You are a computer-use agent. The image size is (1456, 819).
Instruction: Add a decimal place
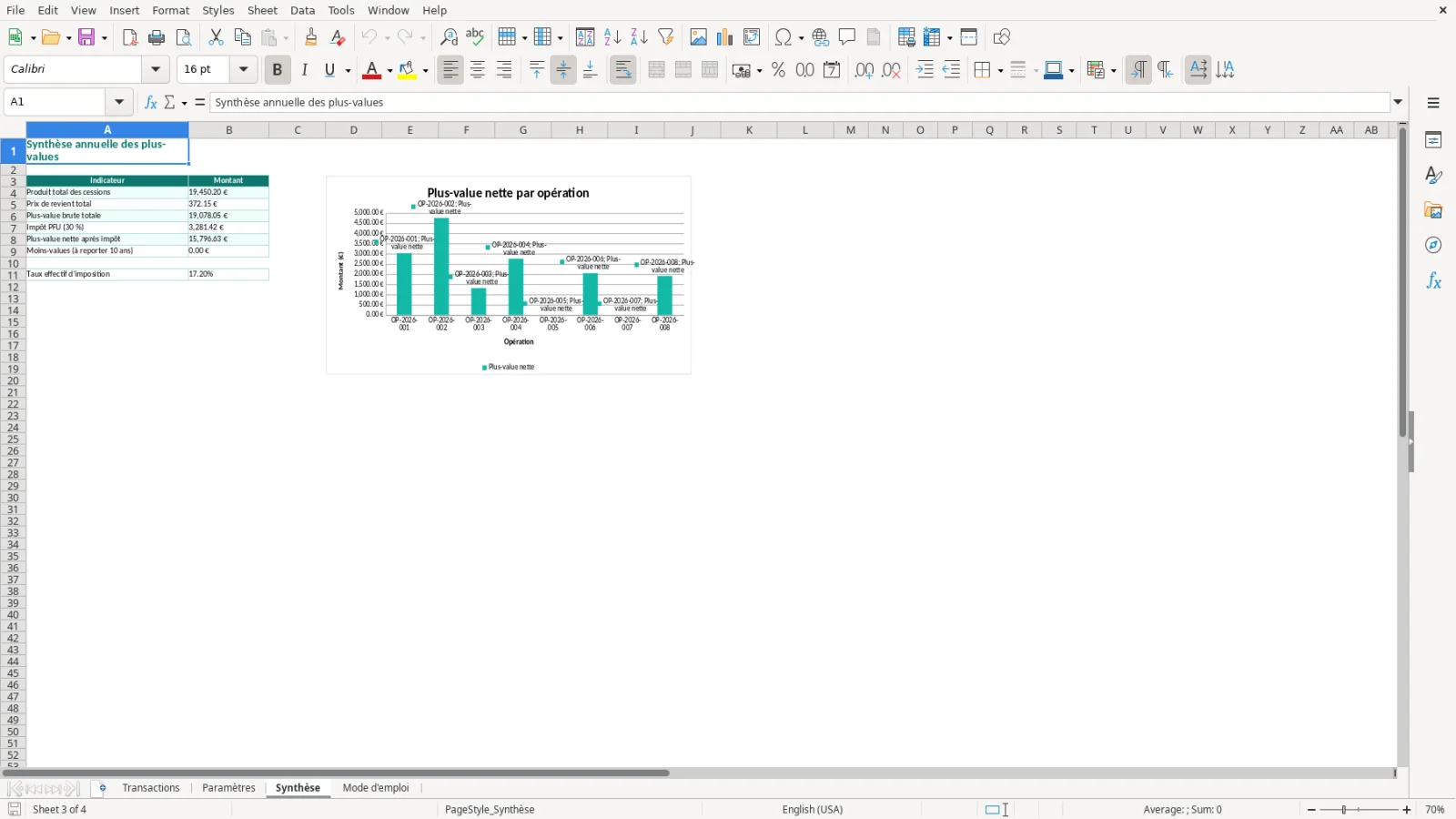tap(864, 70)
